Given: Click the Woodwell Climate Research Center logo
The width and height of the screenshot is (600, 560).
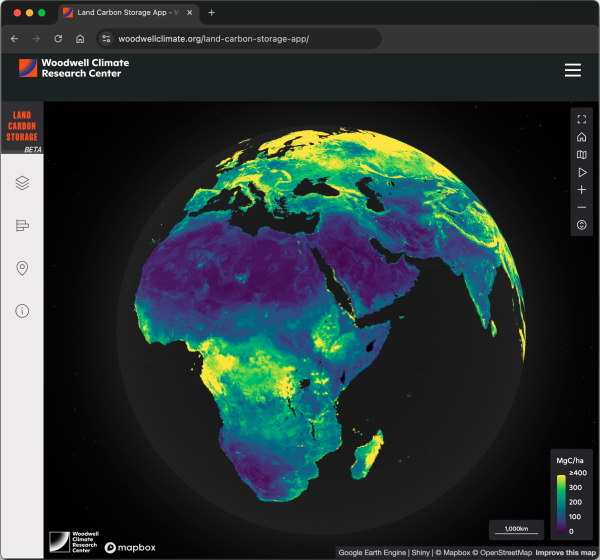Looking at the screenshot, I should click(74, 69).
